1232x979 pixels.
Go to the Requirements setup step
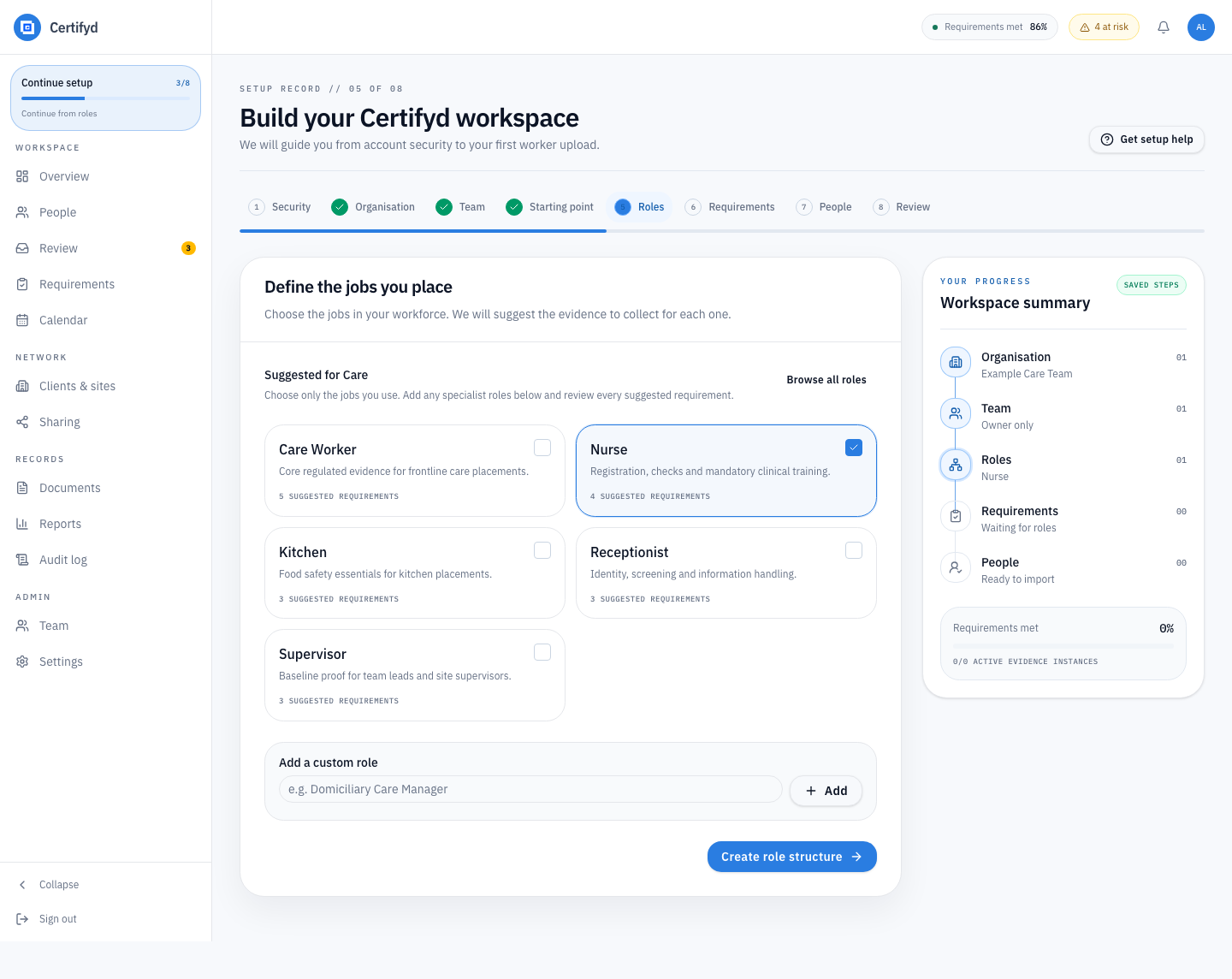click(730, 207)
